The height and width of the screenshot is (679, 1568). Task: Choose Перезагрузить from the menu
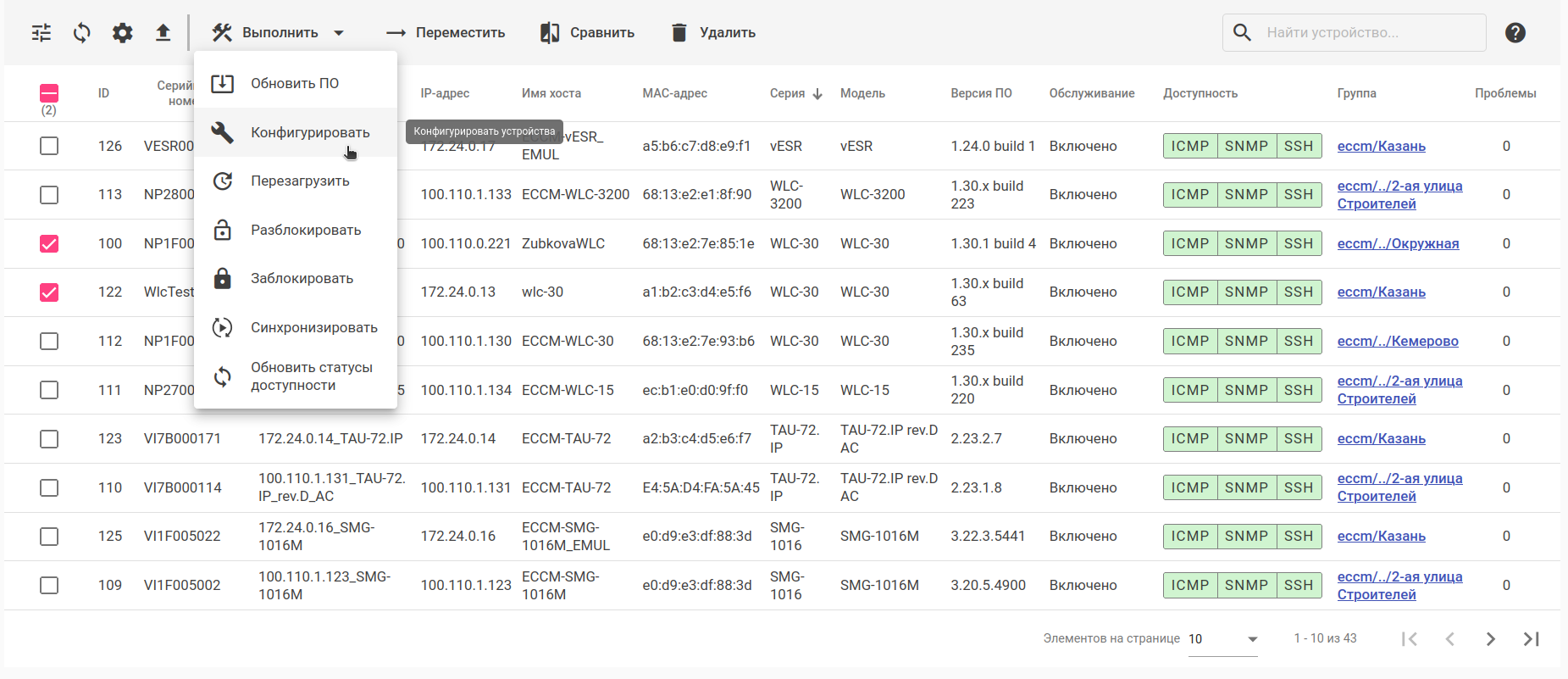pyautogui.click(x=300, y=181)
